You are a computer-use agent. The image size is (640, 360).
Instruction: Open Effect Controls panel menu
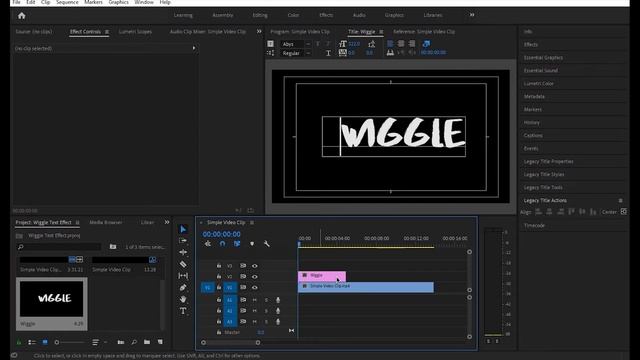pyautogui.click(x=107, y=31)
